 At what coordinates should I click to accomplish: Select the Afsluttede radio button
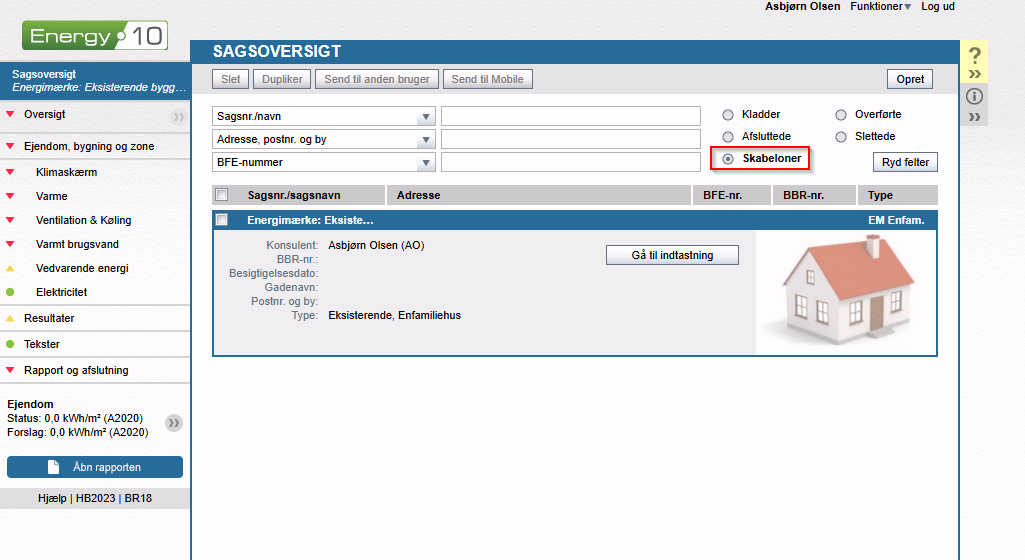pyautogui.click(x=728, y=136)
